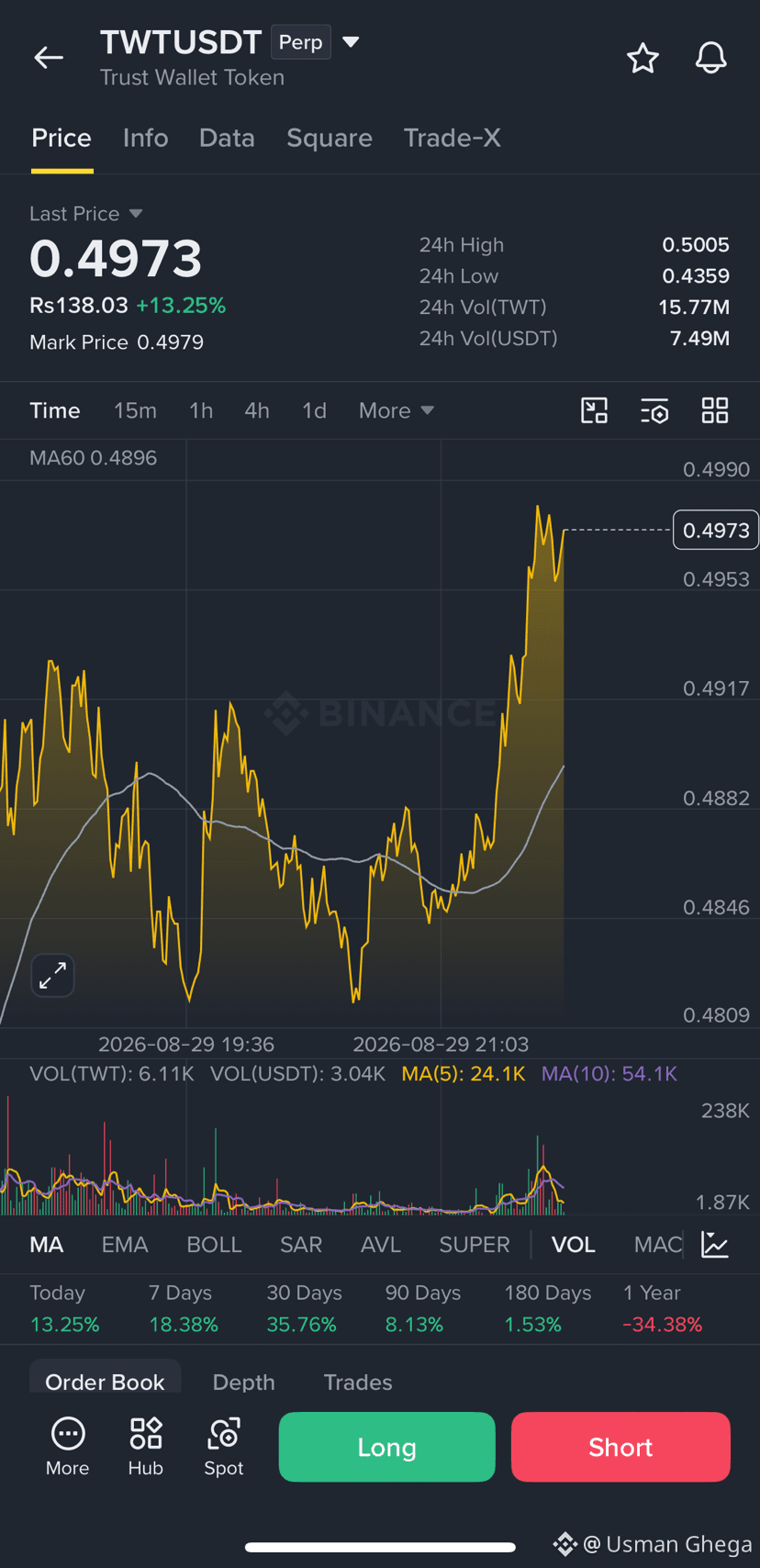Image resolution: width=760 pixels, height=1568 pixels.
Task: Tap the 7 Days 18.38% performance
Action: [x=184, y=1309]
